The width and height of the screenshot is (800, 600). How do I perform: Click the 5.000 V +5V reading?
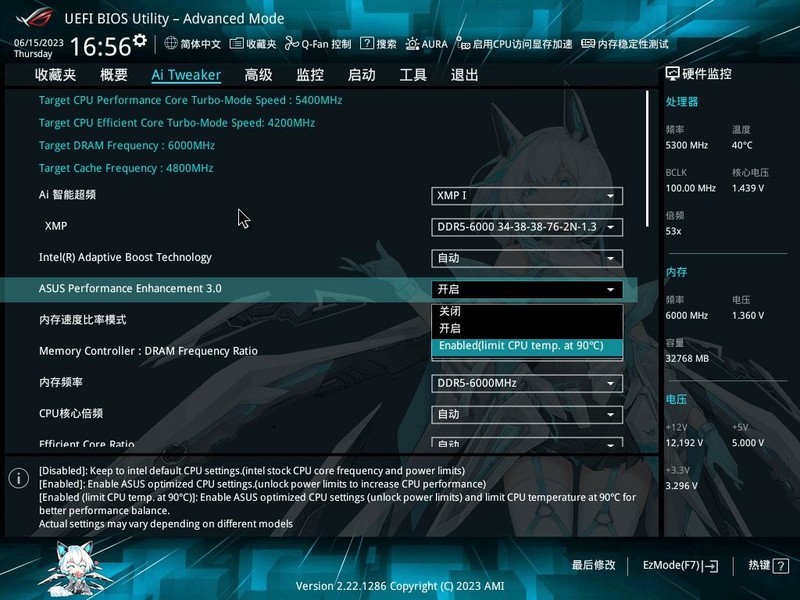tap(748, 443)
